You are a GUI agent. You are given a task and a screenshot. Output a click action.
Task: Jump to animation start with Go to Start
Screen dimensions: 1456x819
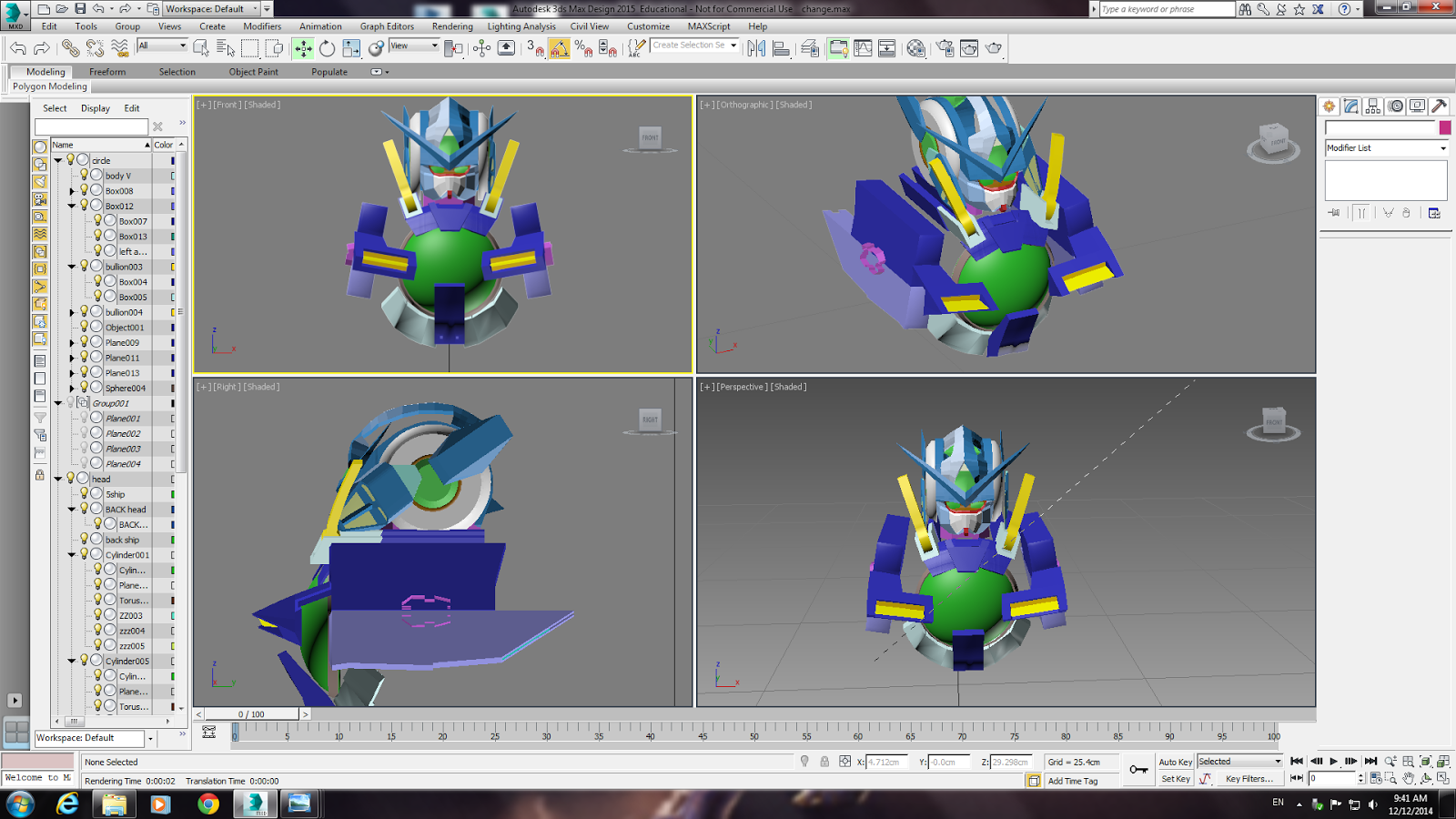(x=1298, y=762)
